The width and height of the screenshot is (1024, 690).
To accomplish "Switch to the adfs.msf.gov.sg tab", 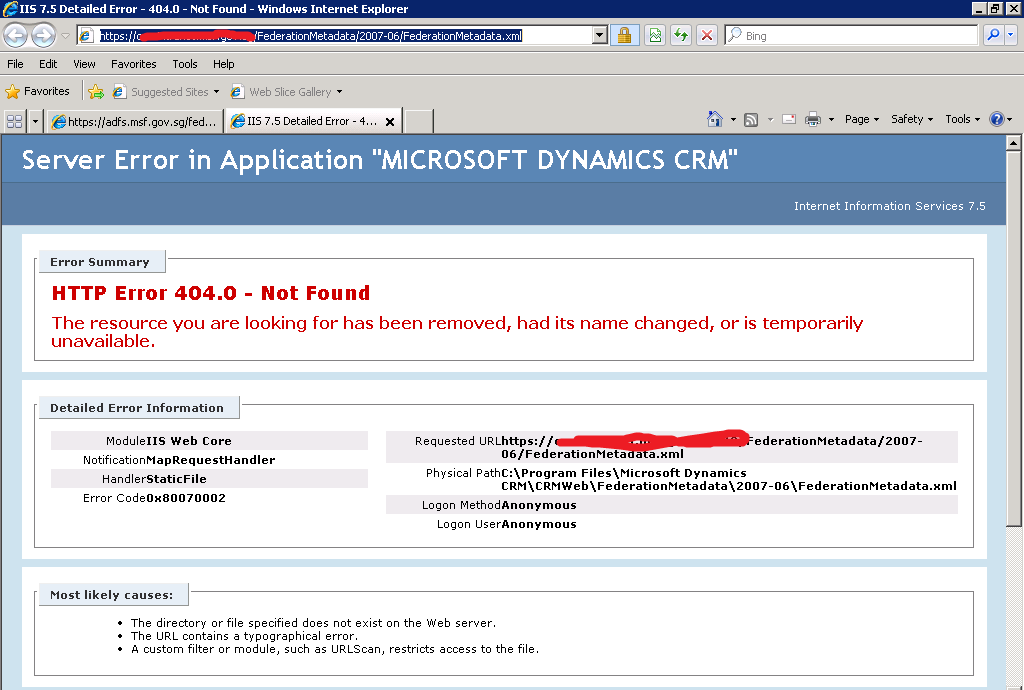I will click(134, 121).
